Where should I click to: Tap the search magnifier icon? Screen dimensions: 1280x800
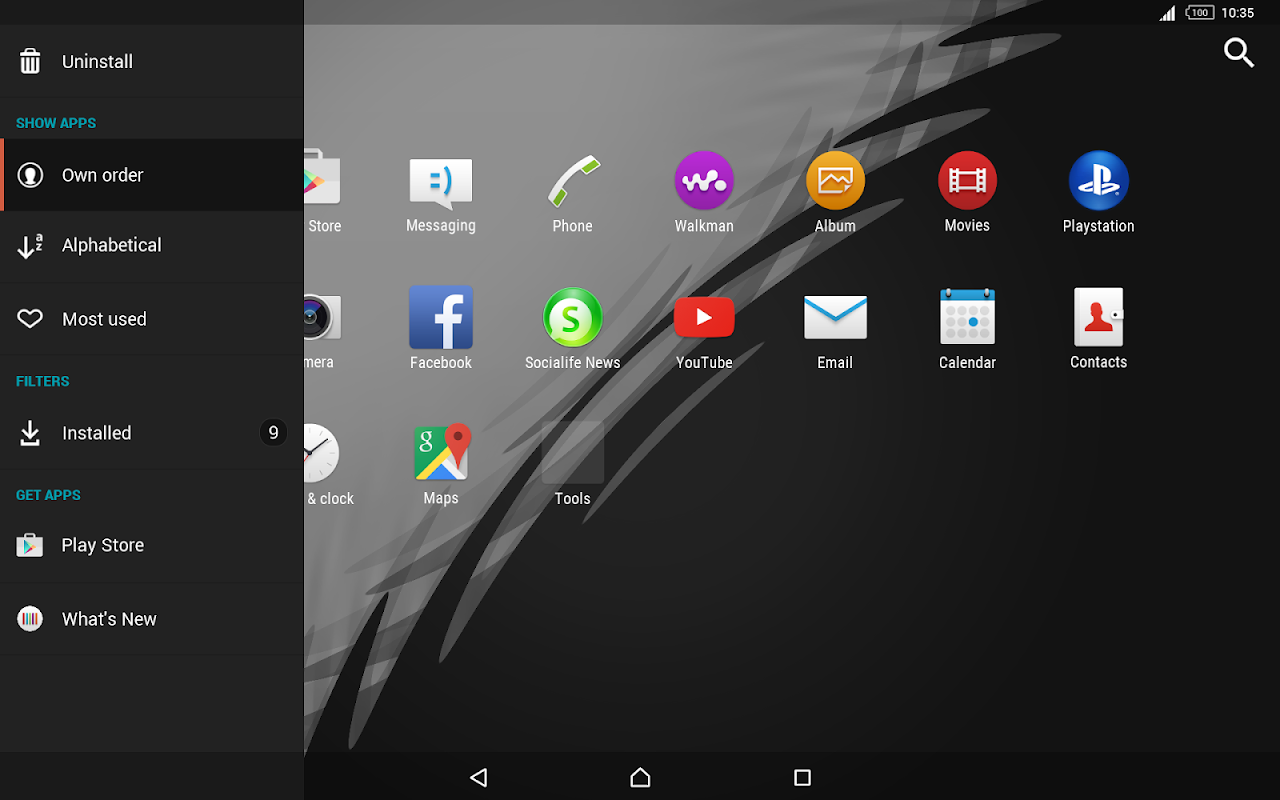[1239, 53]
